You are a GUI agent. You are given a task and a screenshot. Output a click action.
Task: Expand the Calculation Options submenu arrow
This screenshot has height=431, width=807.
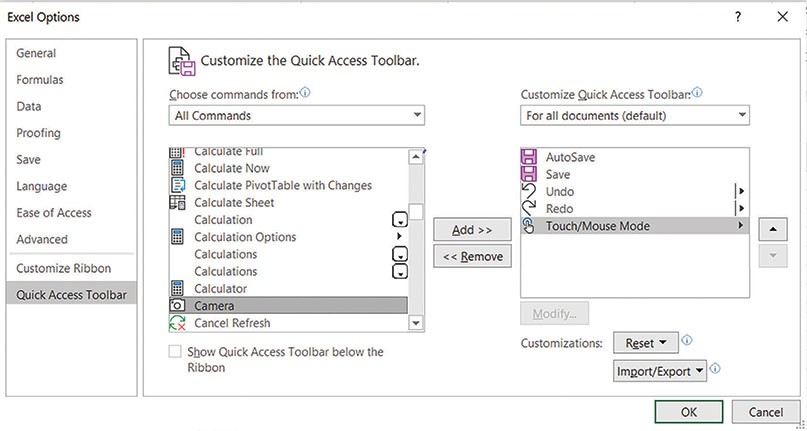(399, 236)
